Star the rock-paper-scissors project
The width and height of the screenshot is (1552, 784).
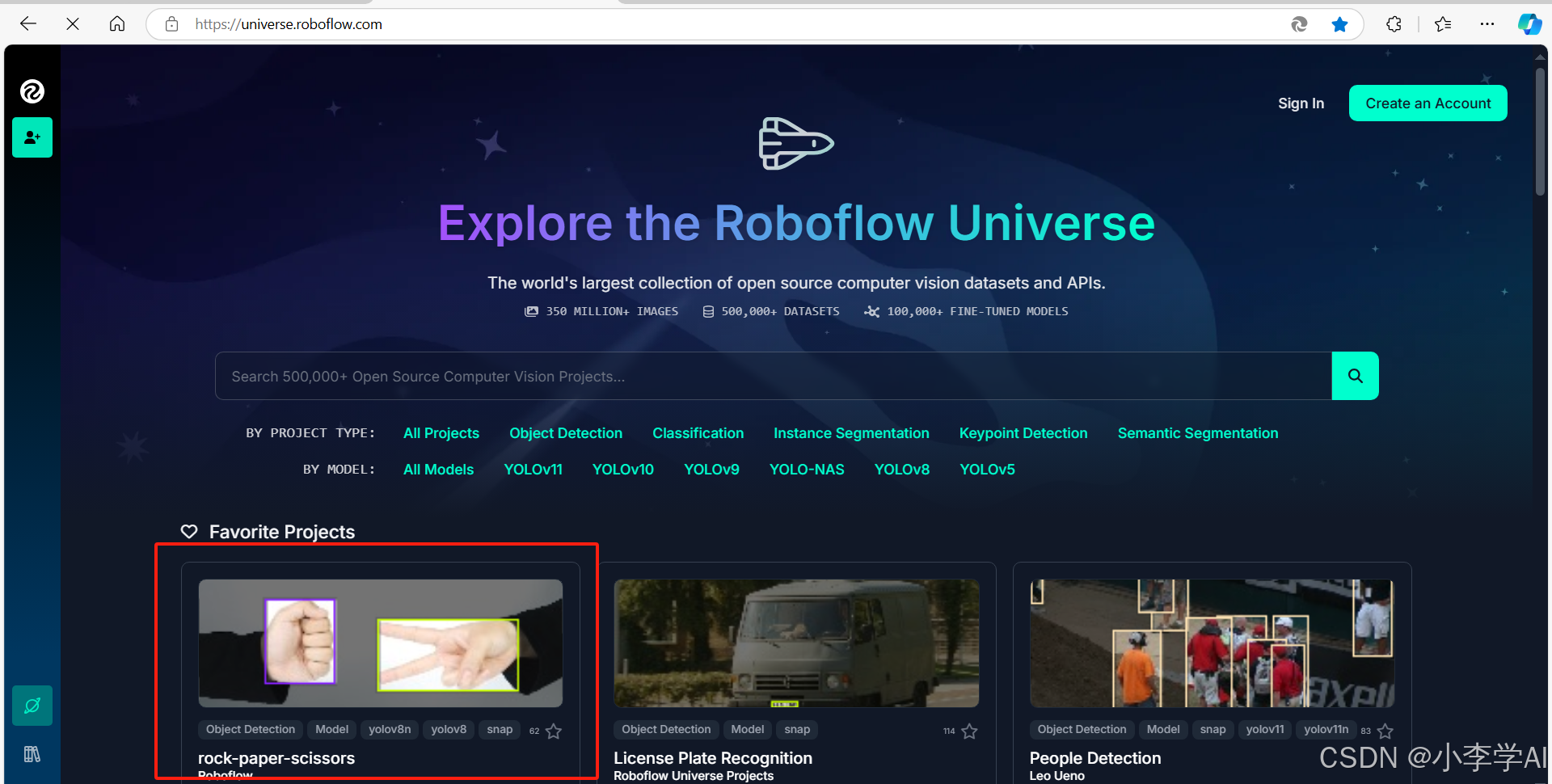pyautogui.click(x=554, y=731)
